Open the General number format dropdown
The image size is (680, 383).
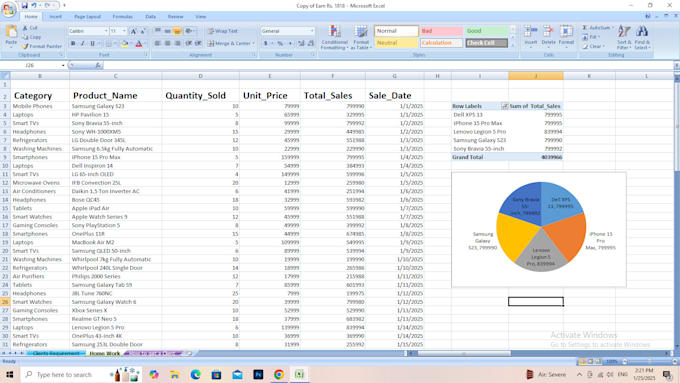(x=311, y=31)
